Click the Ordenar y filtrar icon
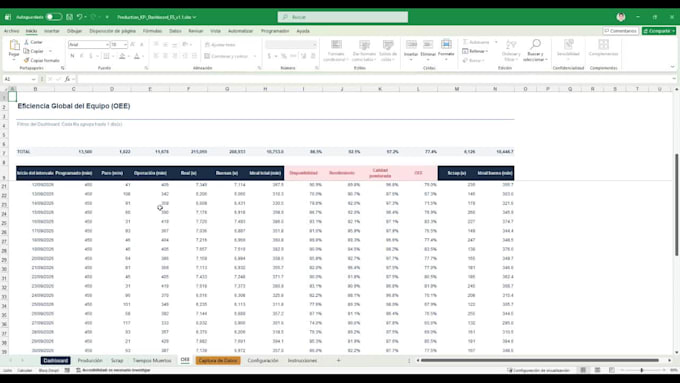This screenshot has width=680, height=383. click(511, 44)
